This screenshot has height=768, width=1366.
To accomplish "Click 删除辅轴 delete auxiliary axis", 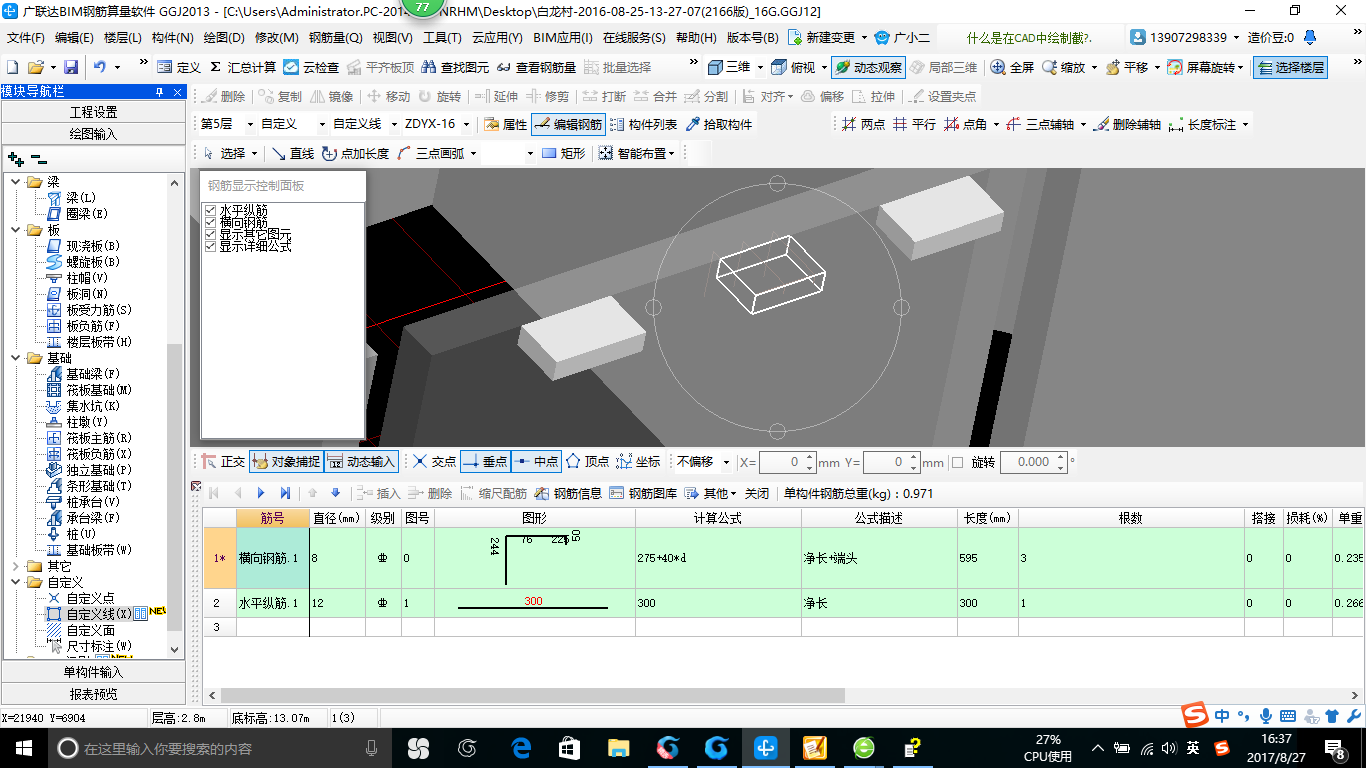I will click(x=1127, y=124).
